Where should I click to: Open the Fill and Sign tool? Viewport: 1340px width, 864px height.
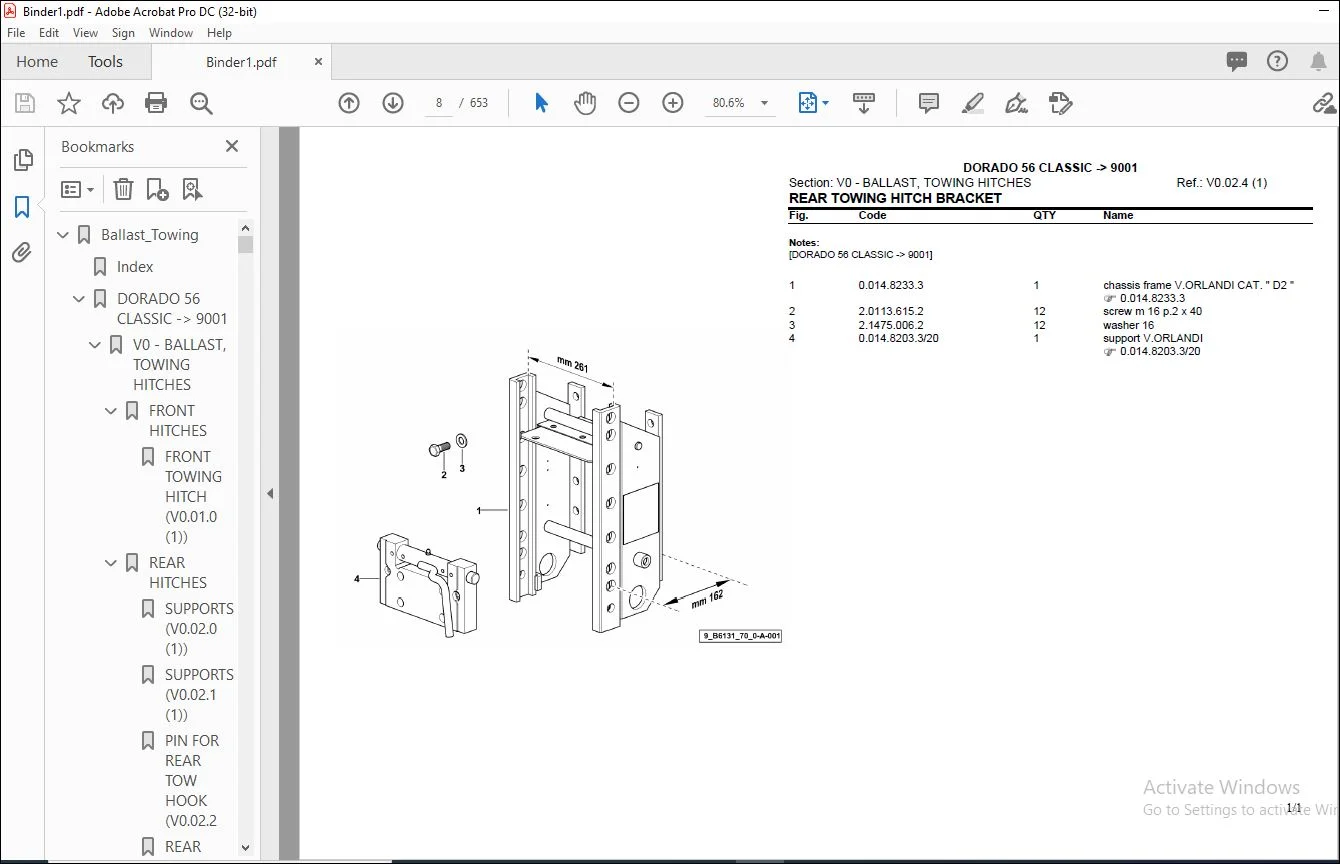pyautogui.click(x=1017, y=103)
